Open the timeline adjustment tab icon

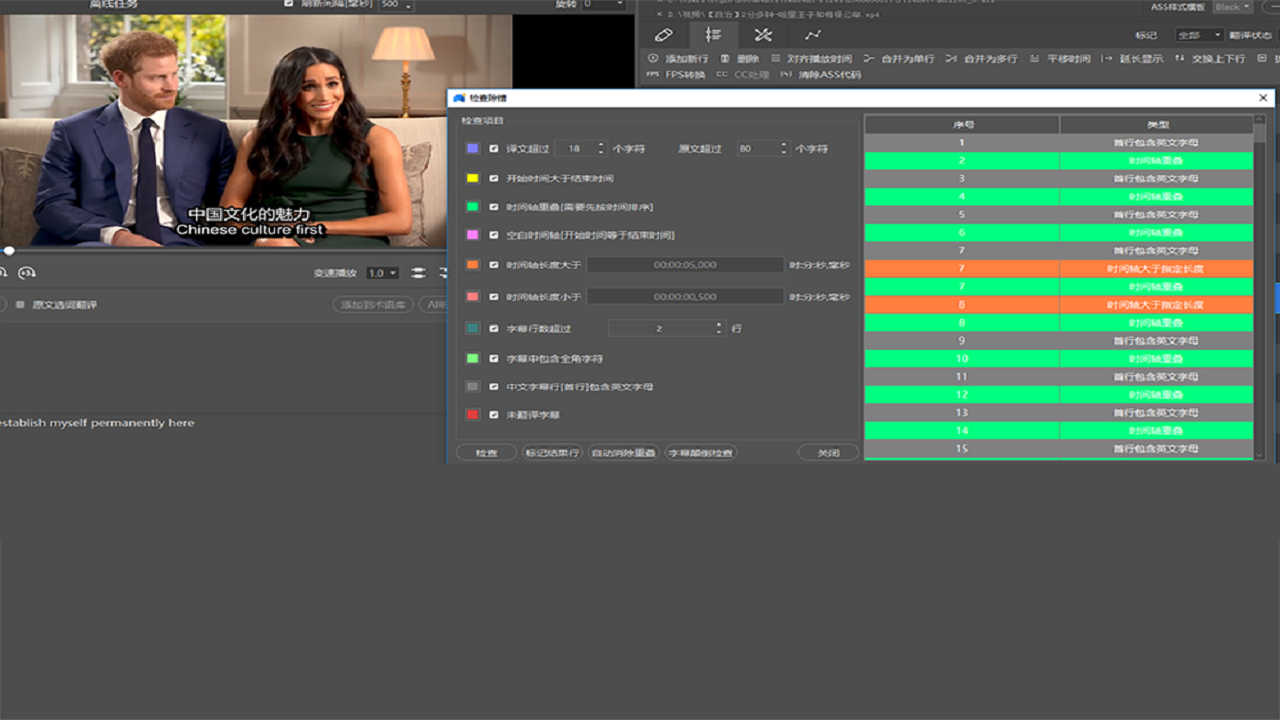coord(713,35)
